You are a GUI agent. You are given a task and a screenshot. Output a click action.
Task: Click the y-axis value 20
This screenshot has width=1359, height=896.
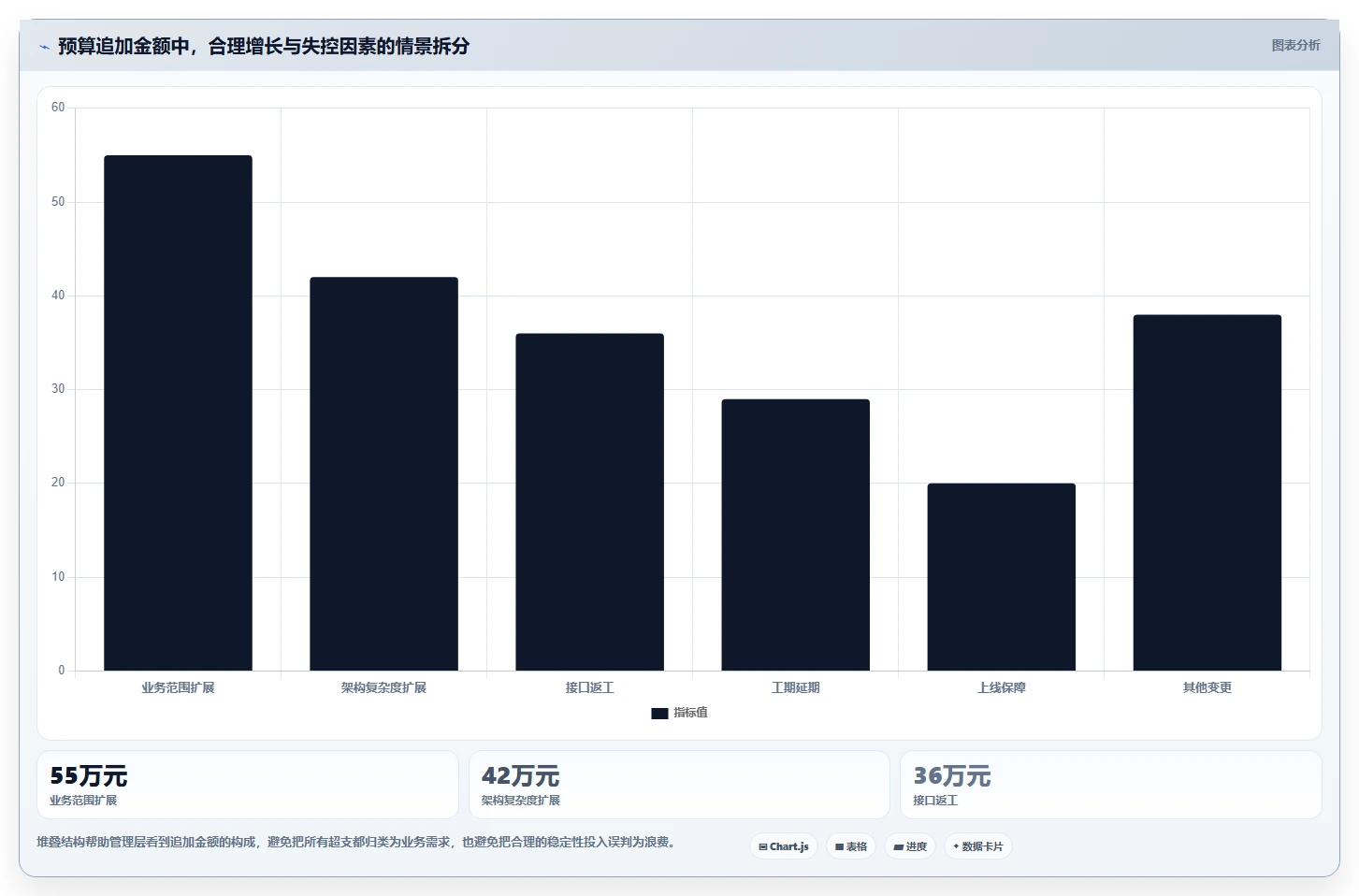[x=58, y=483]
